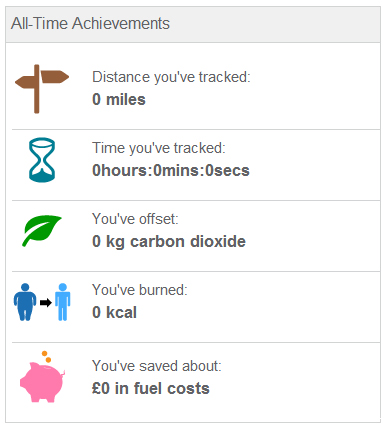Click the 'You've saved about:' label
The image size is (385, 427).
[x=157, y=366]
